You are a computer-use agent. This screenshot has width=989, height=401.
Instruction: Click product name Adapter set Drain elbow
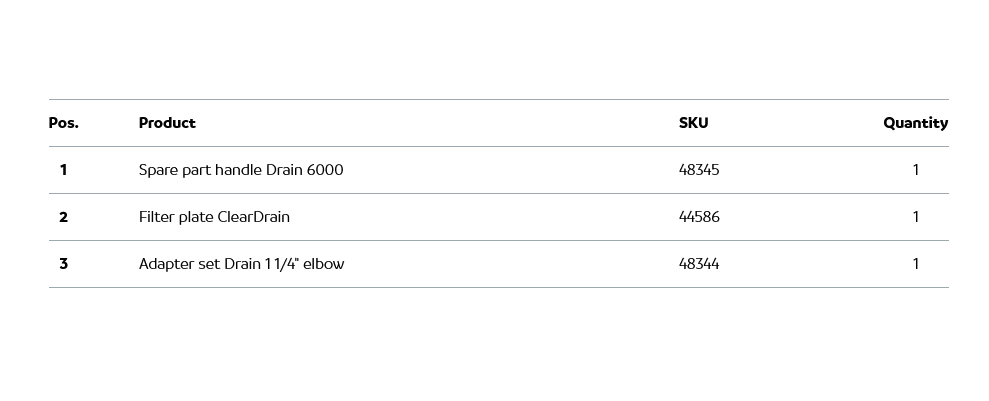tap(241, 264)
